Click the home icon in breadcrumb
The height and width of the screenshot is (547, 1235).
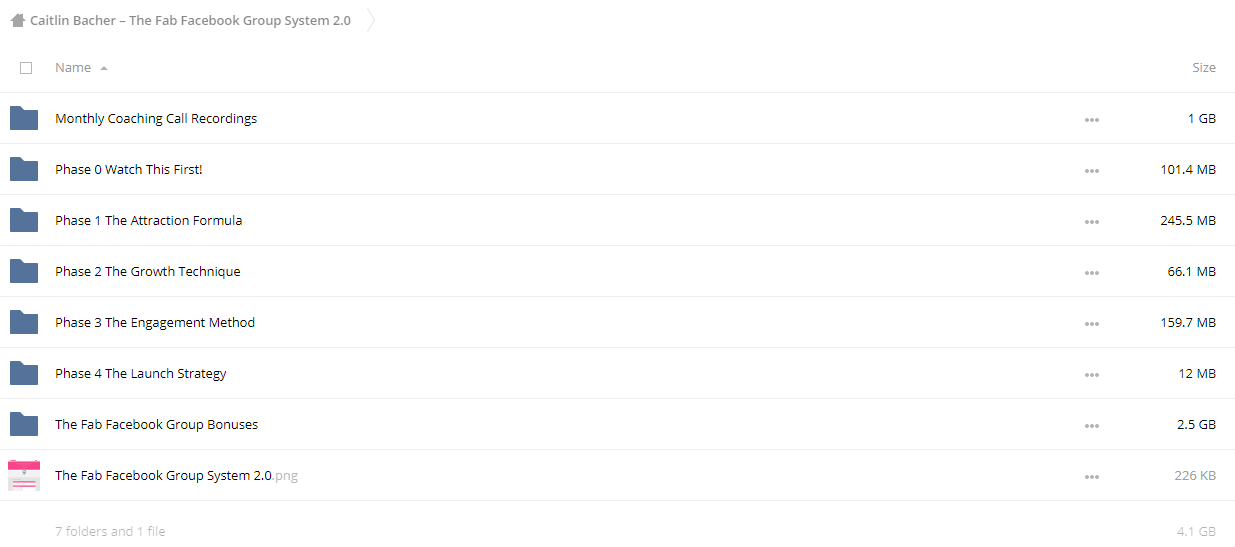17,20
